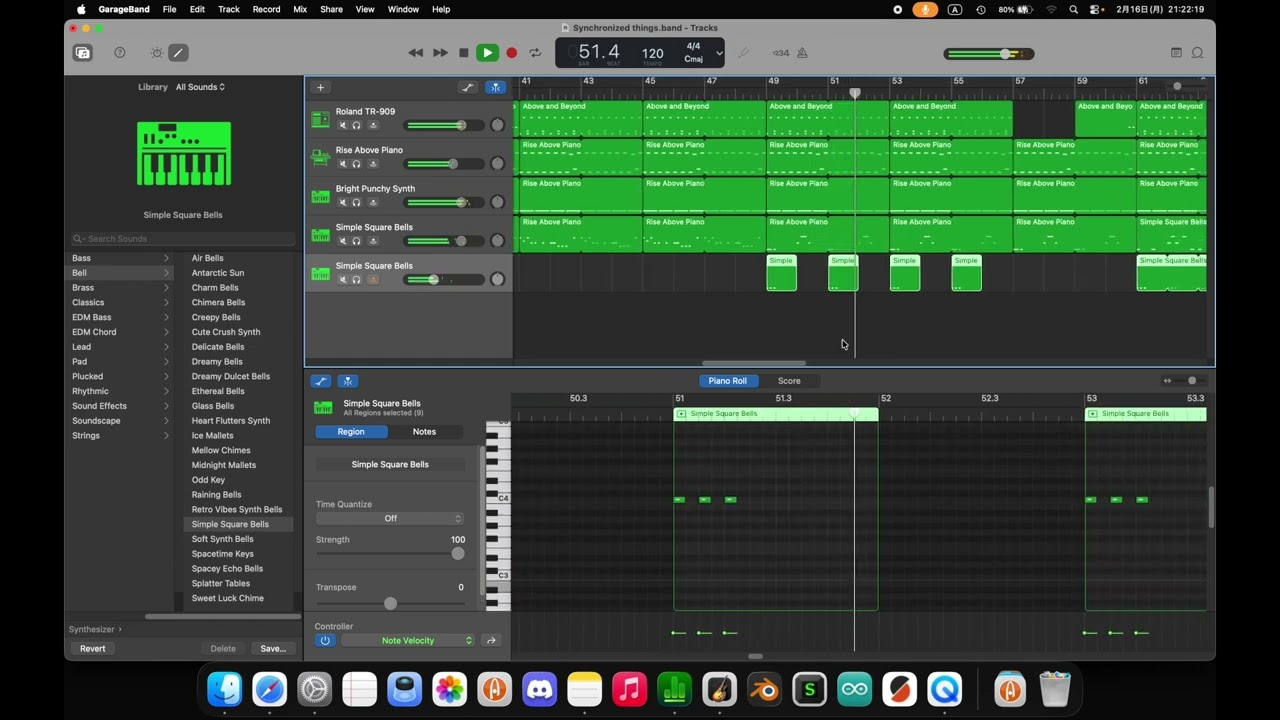Image resolution: width=1280 pixels, height=720 pixels.
Task: Toggle editor automation button in piano roll
Action: click(x=320, y=381)
